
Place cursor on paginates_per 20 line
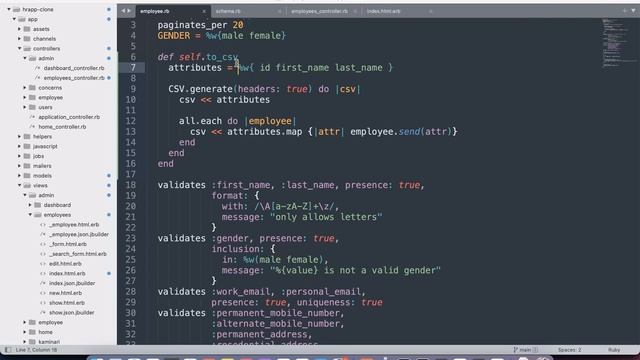tap(200, 25)
